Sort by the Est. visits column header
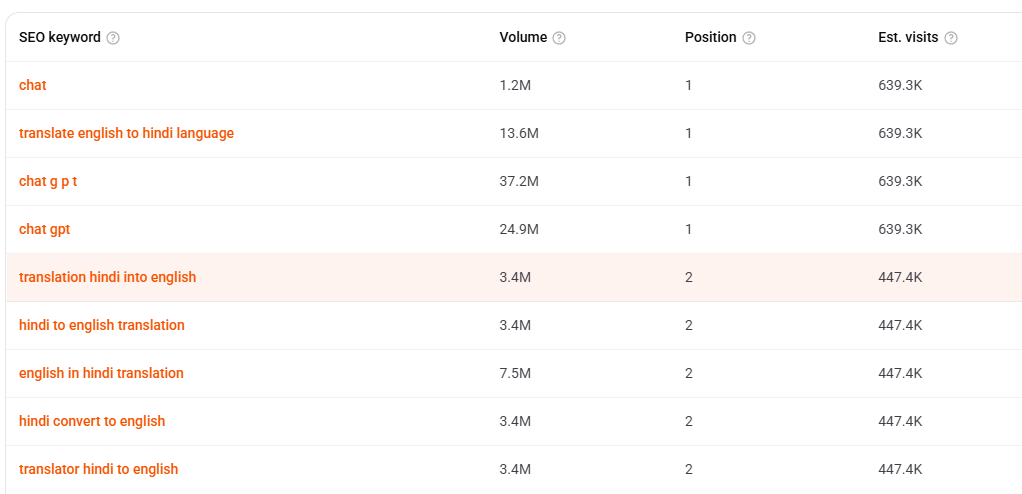 coord(908,38)
